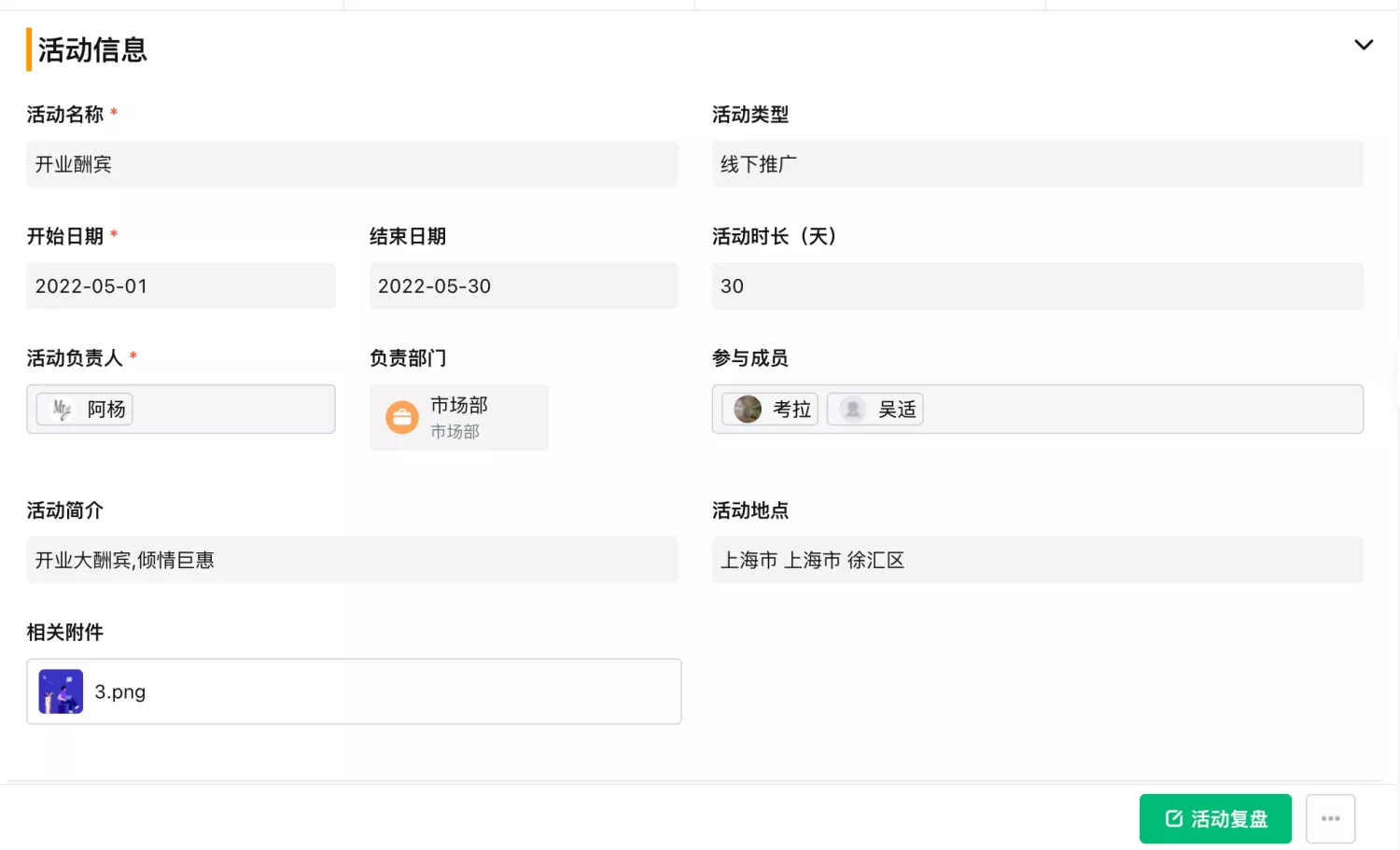Click the 活动时长（天）label

pos(774,237)
